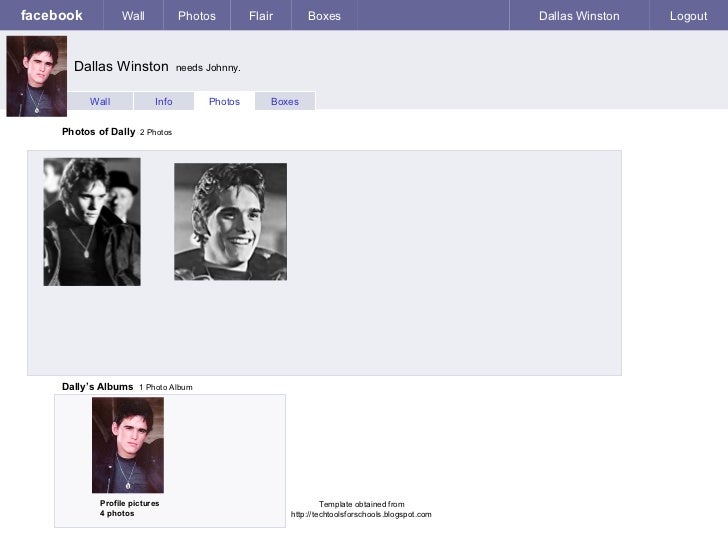Click Dallas Winston in the top bar
The height and width of the screenshot is (546, 728).
point(579,16)
